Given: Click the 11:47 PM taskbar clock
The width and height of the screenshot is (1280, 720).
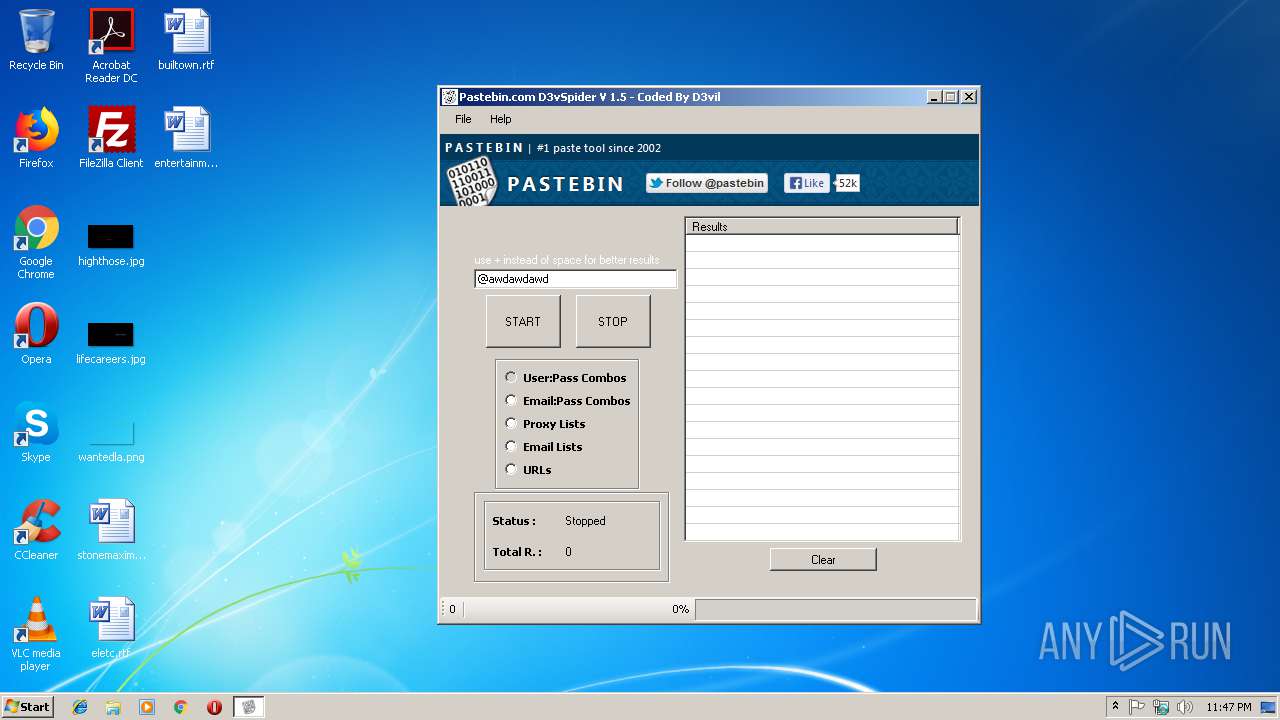Looking at the screenshot, I should [1228, 707].
